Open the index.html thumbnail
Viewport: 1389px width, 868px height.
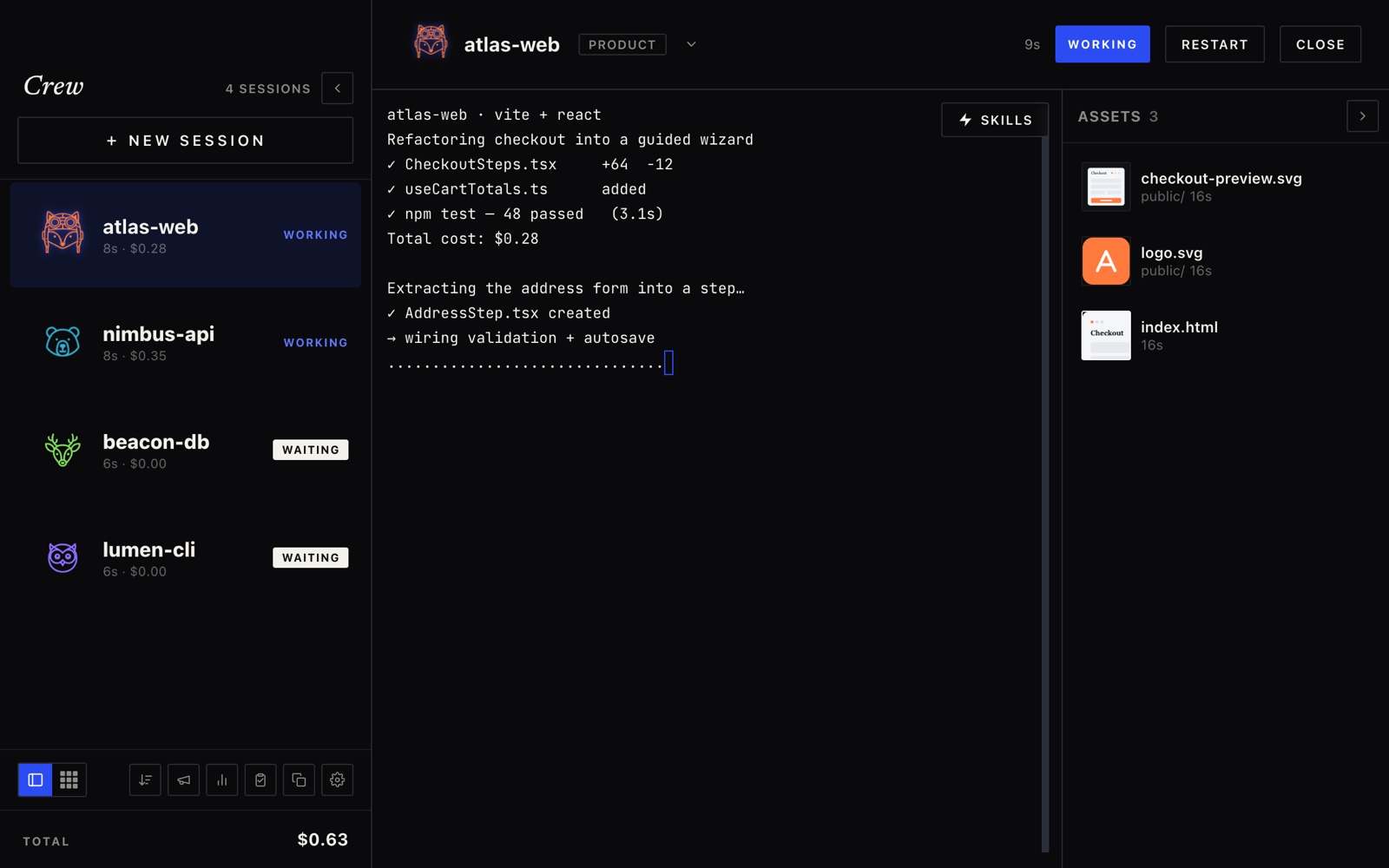[x=1106, y=335]
